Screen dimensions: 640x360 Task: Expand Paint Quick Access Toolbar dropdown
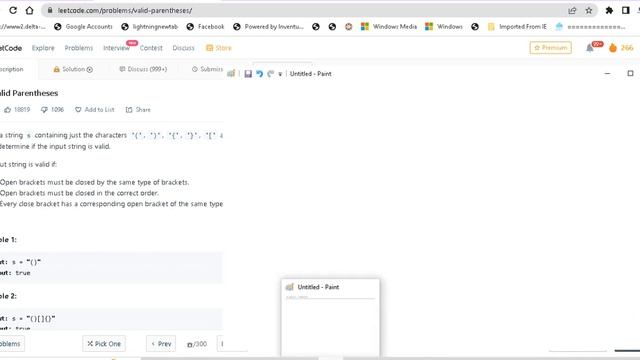pyautogui.click(x=280, y=74)
